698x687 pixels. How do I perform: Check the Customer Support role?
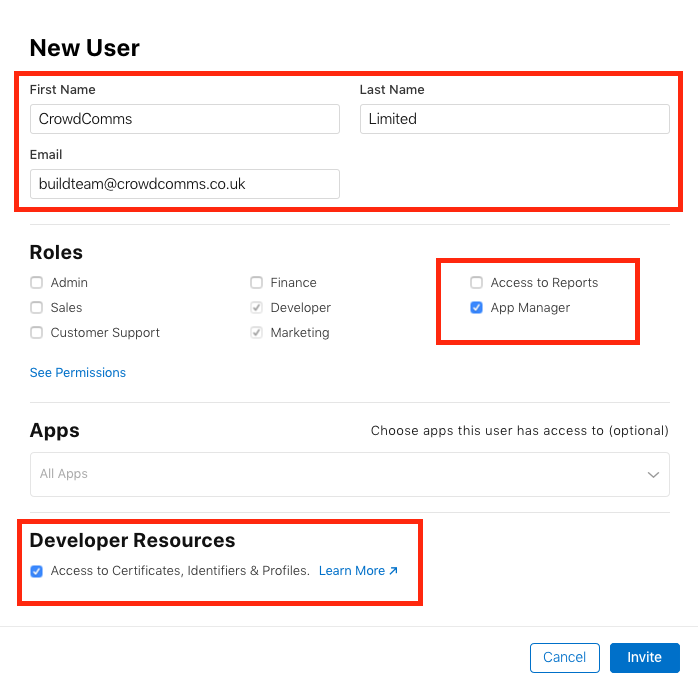tap(37, 333)
